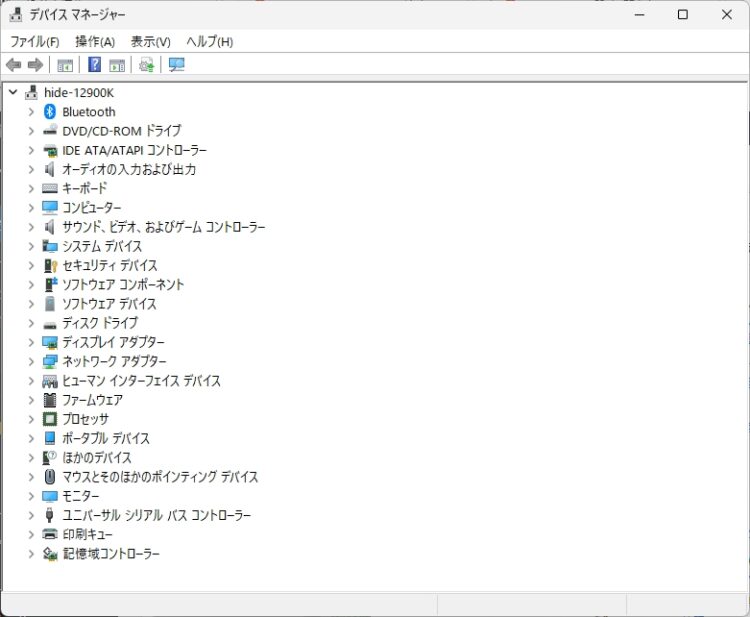Click the ヒューマン インターフェイス デバイス icon

(x=50, y=381)
